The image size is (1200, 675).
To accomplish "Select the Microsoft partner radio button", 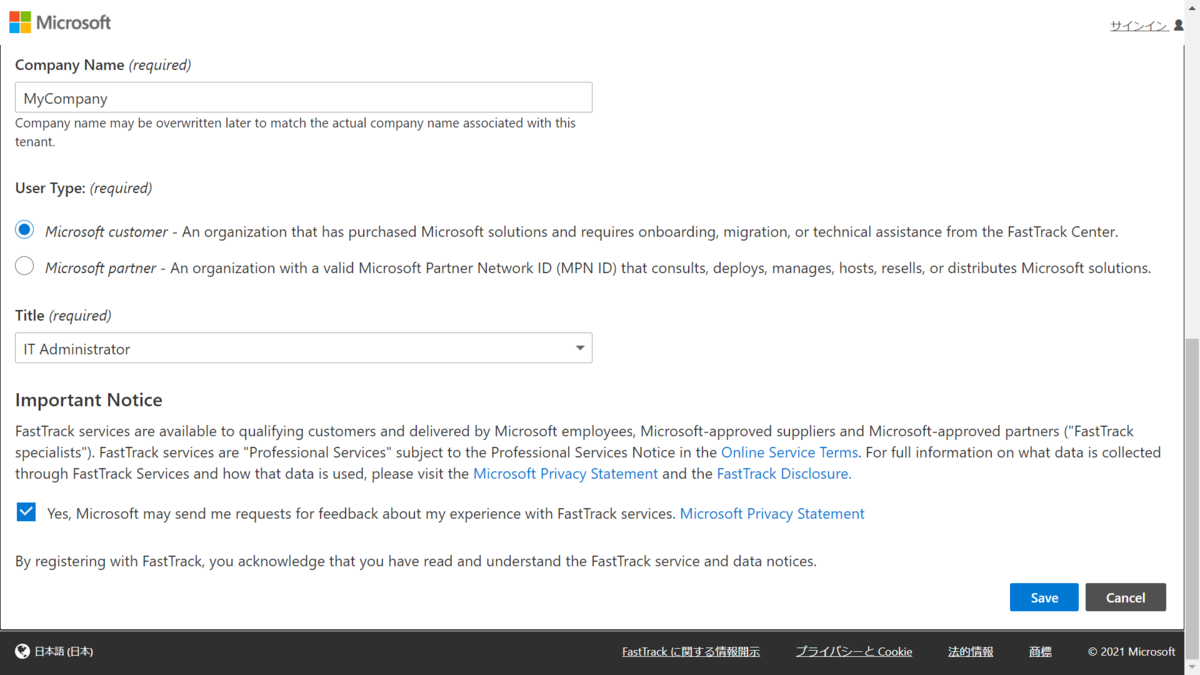I will 25,266.
